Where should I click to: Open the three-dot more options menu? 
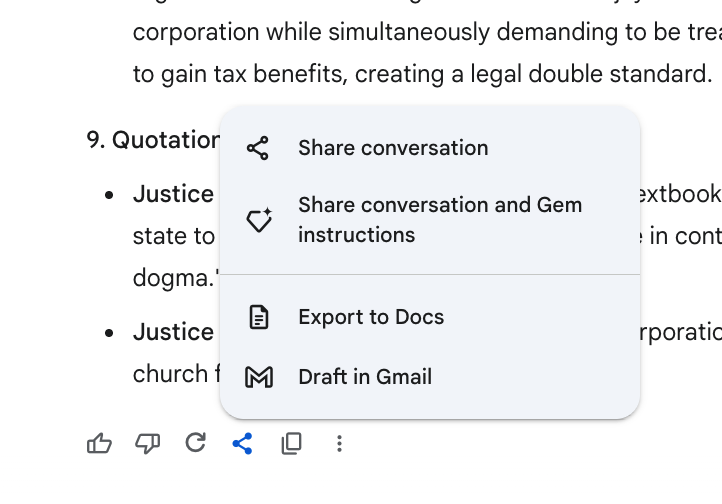[x=339, y=444]
